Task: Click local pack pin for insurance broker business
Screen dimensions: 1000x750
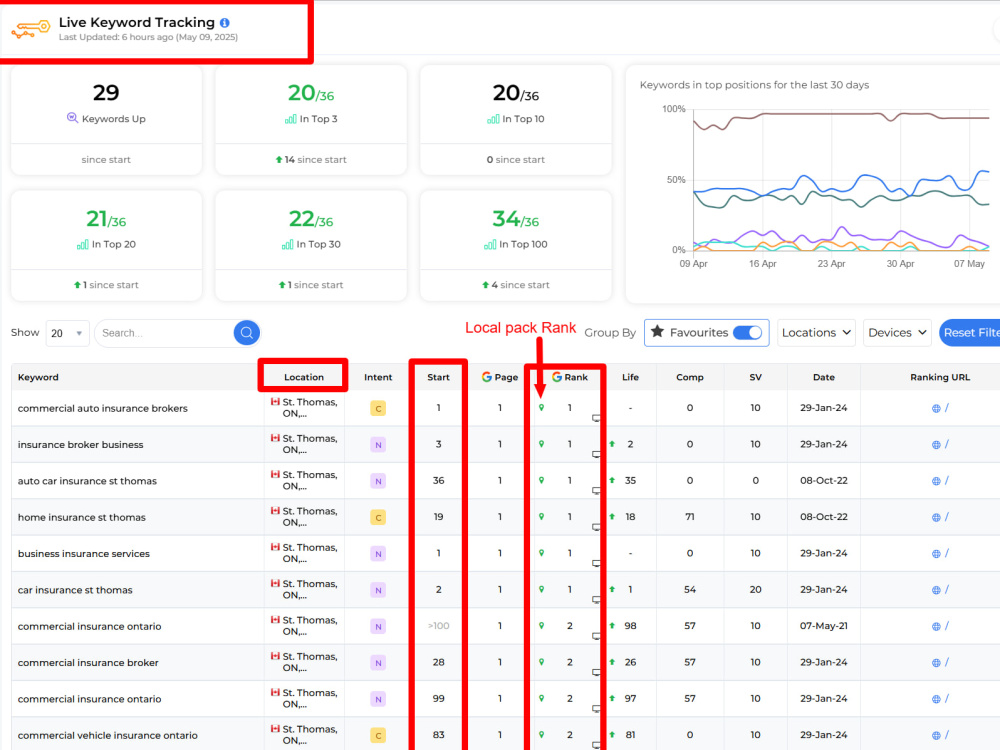Action: (541, 444)
